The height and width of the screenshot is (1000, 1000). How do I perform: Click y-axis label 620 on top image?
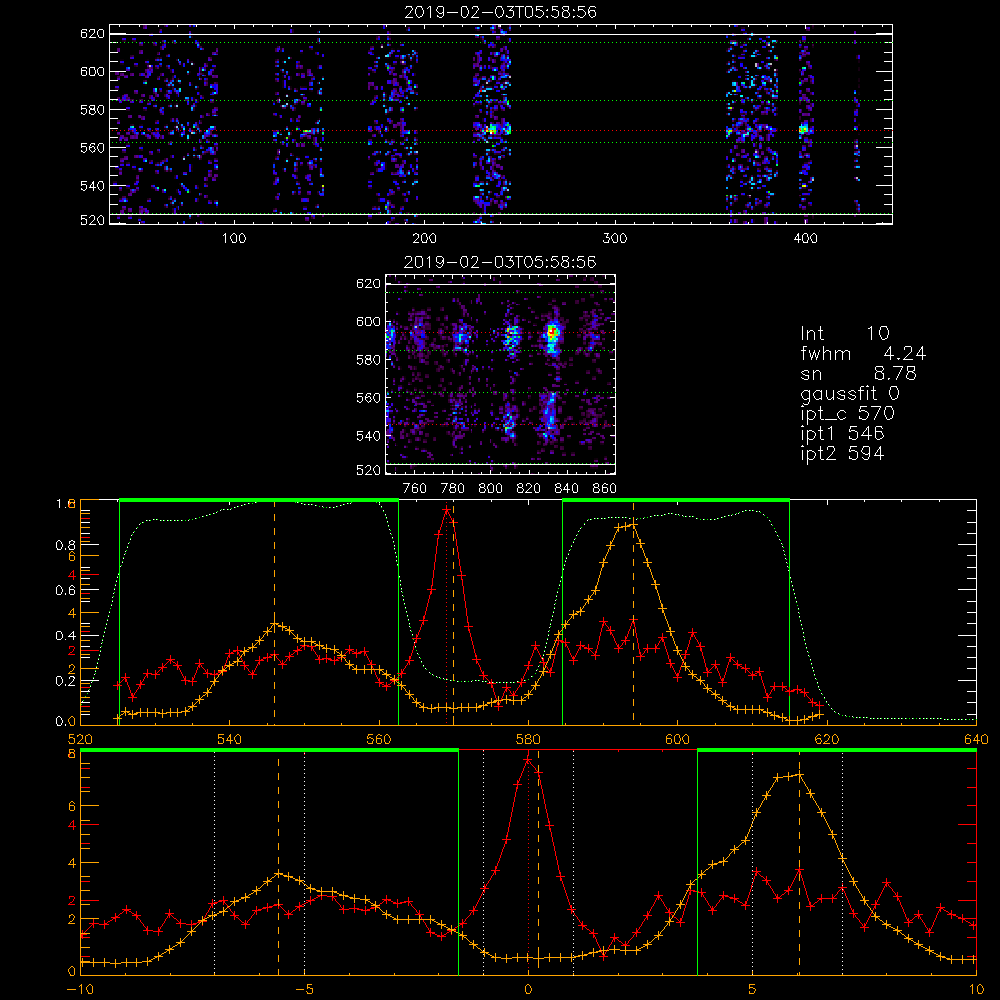(92, 34)
